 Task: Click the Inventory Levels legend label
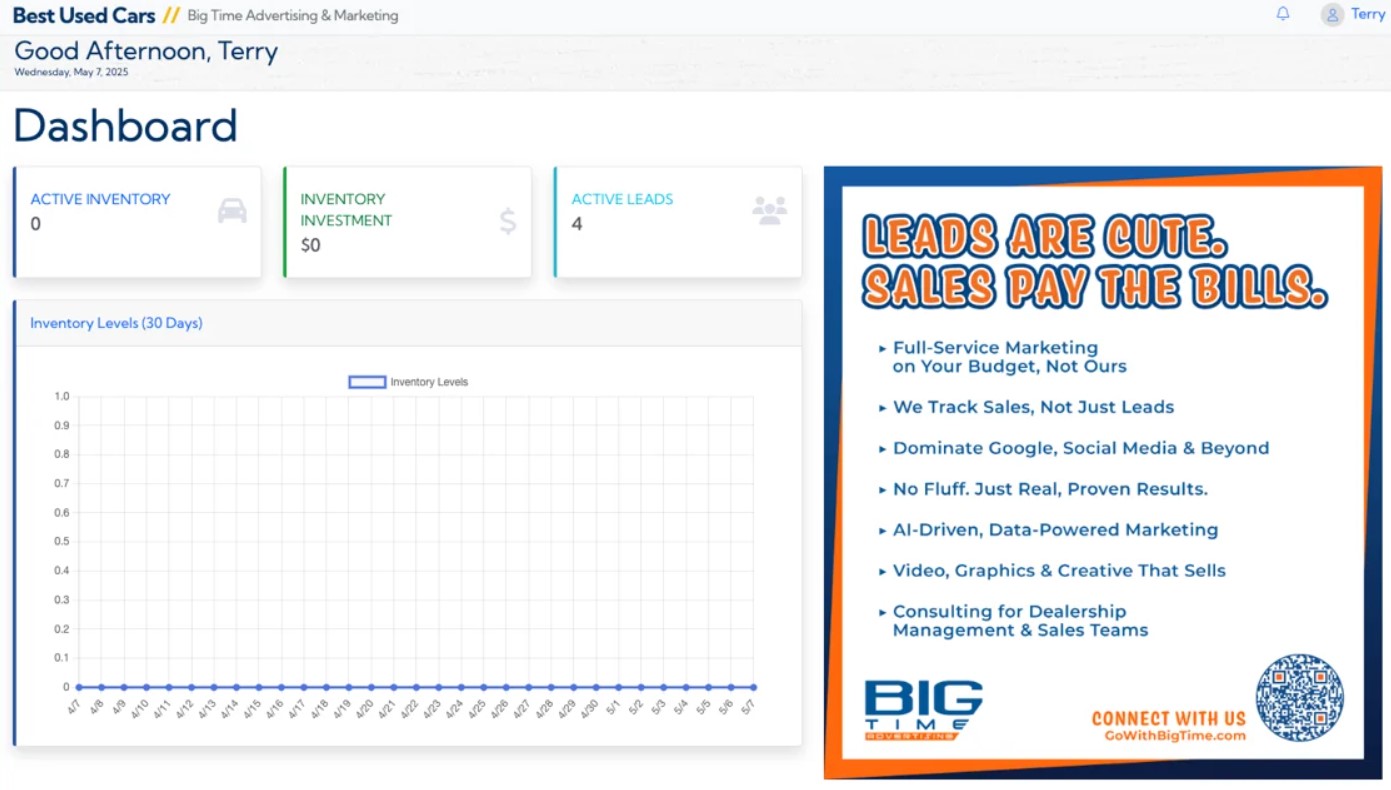(x=429, y=382)
